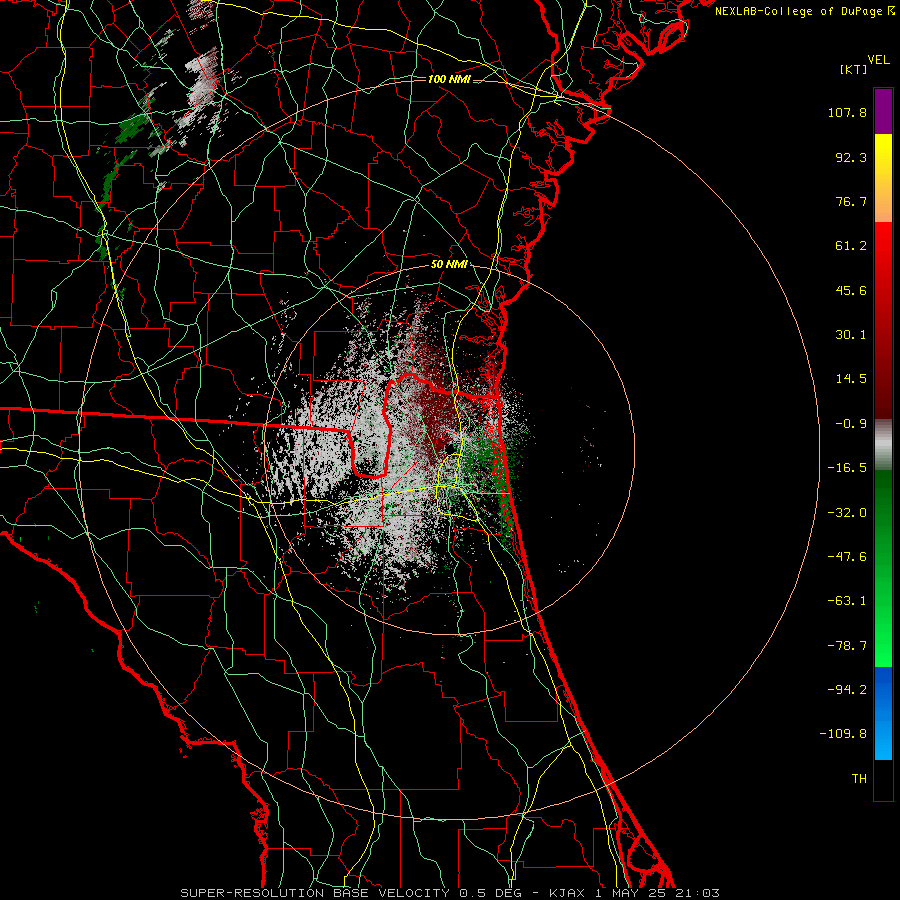The height and width of the screenshot is (900, 900).
Task: Click the -63.1 velocity scale value
Action: tap(847, 601)
